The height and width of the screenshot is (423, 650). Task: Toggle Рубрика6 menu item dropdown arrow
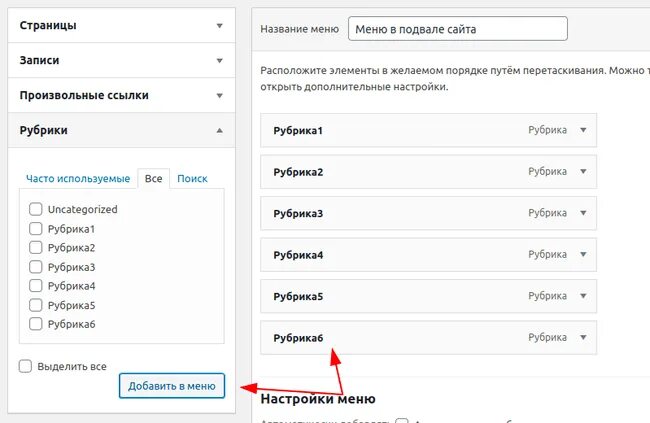(x=583, y=338)
